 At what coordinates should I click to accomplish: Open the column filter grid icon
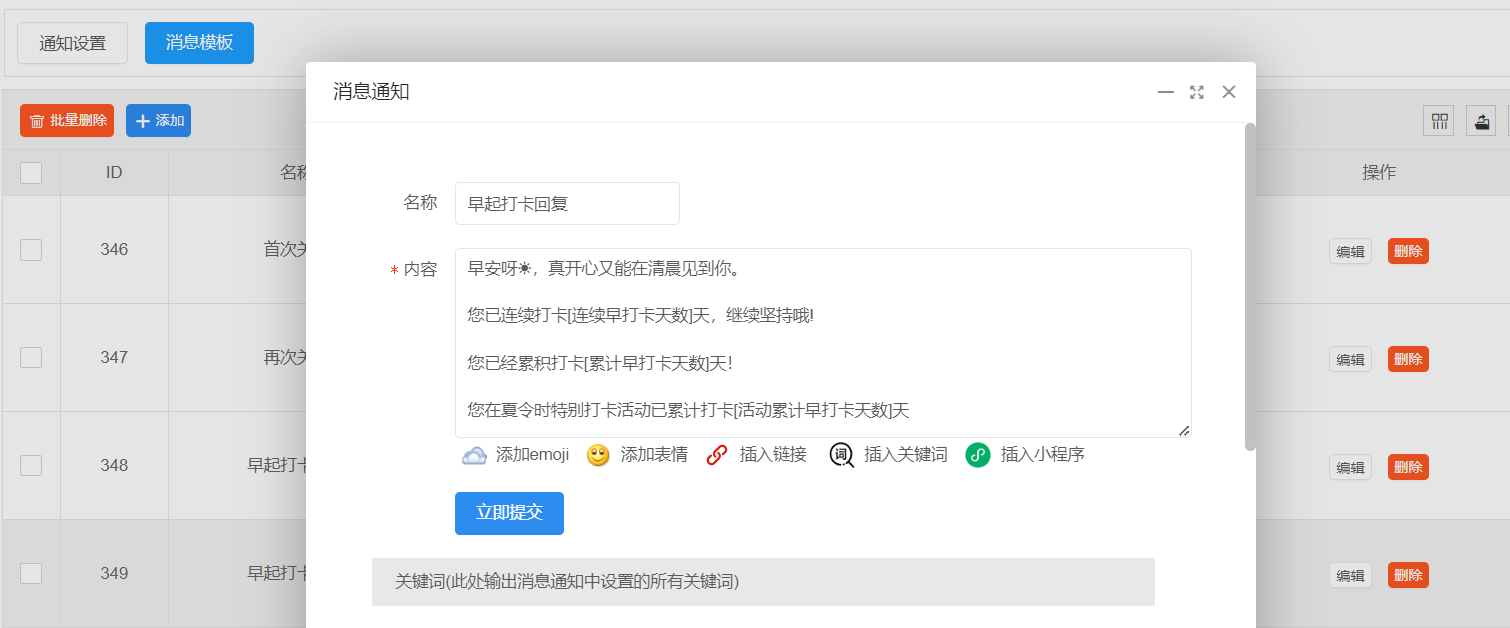coord(1439,121)
